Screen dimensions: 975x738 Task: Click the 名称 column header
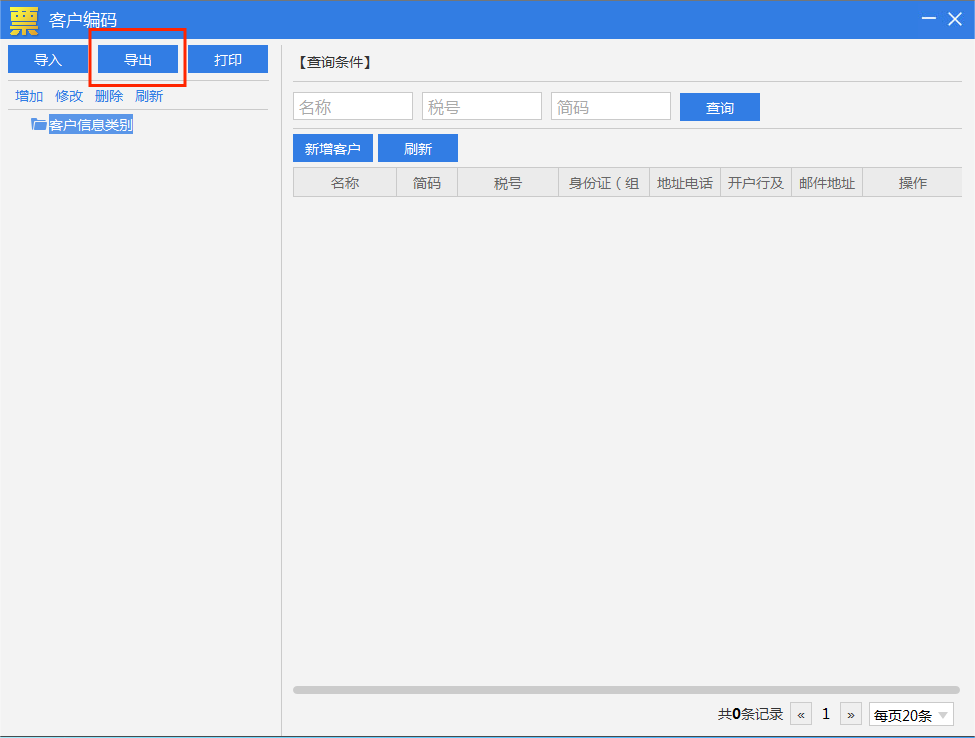(345, 182)
